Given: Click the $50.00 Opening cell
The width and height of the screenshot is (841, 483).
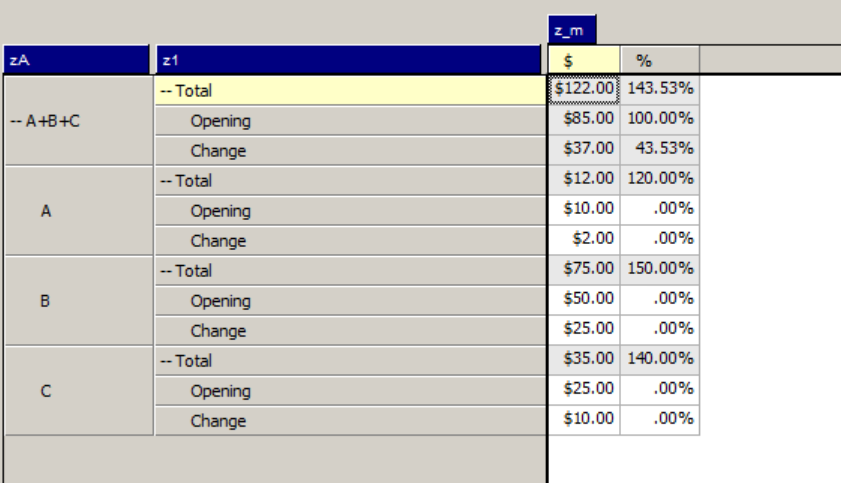Looking at the screenshot, I should point(584,300).
